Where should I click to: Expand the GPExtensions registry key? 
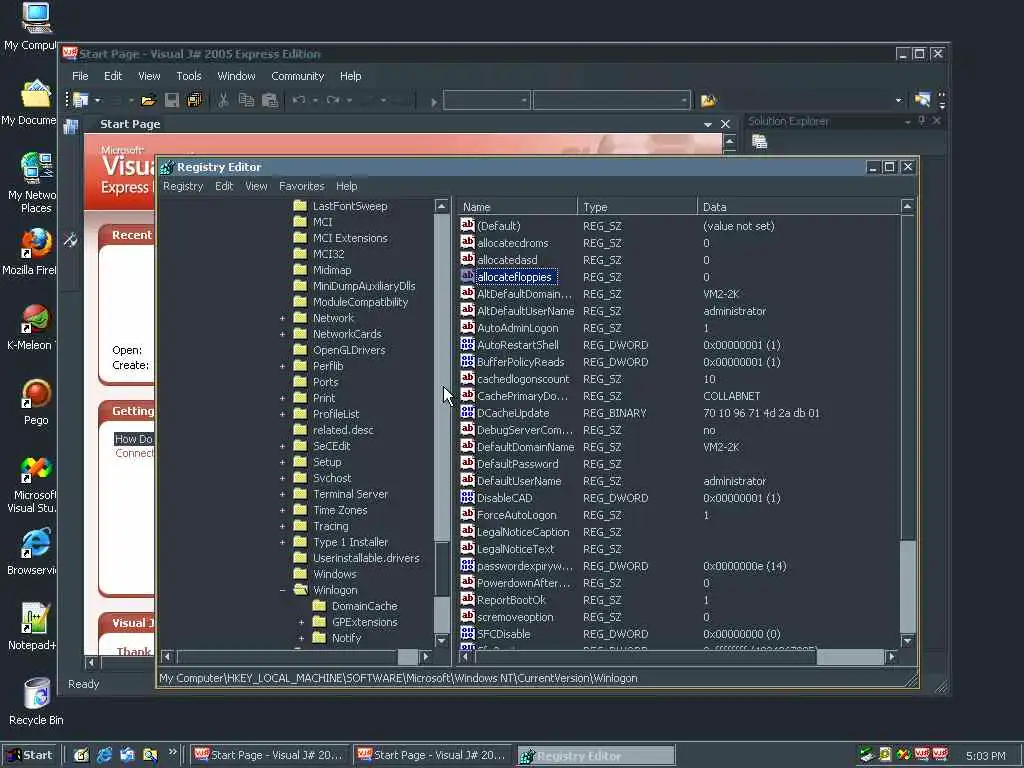click(x=301, y=622)
